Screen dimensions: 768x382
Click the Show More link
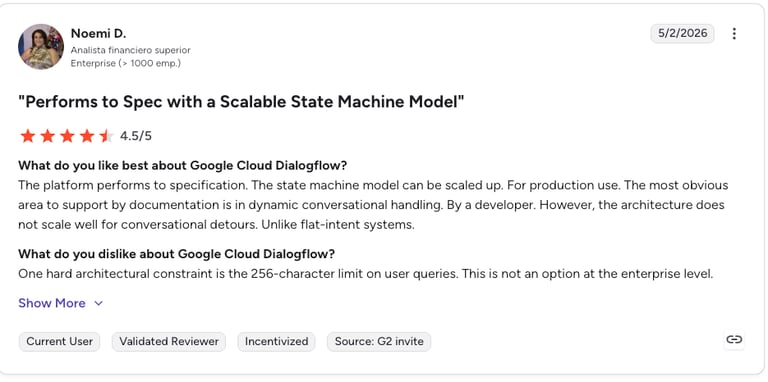click(x=52, y=303)
